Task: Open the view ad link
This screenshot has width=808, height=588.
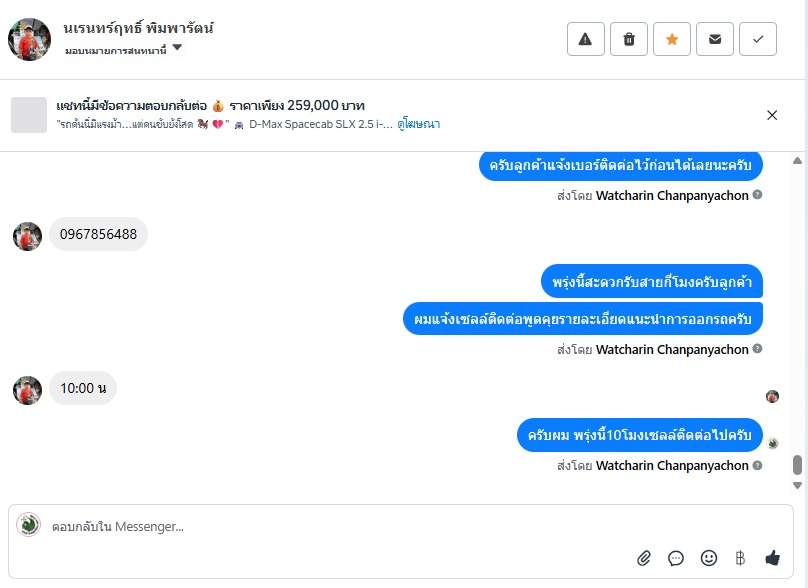Action: pos(418,124)
